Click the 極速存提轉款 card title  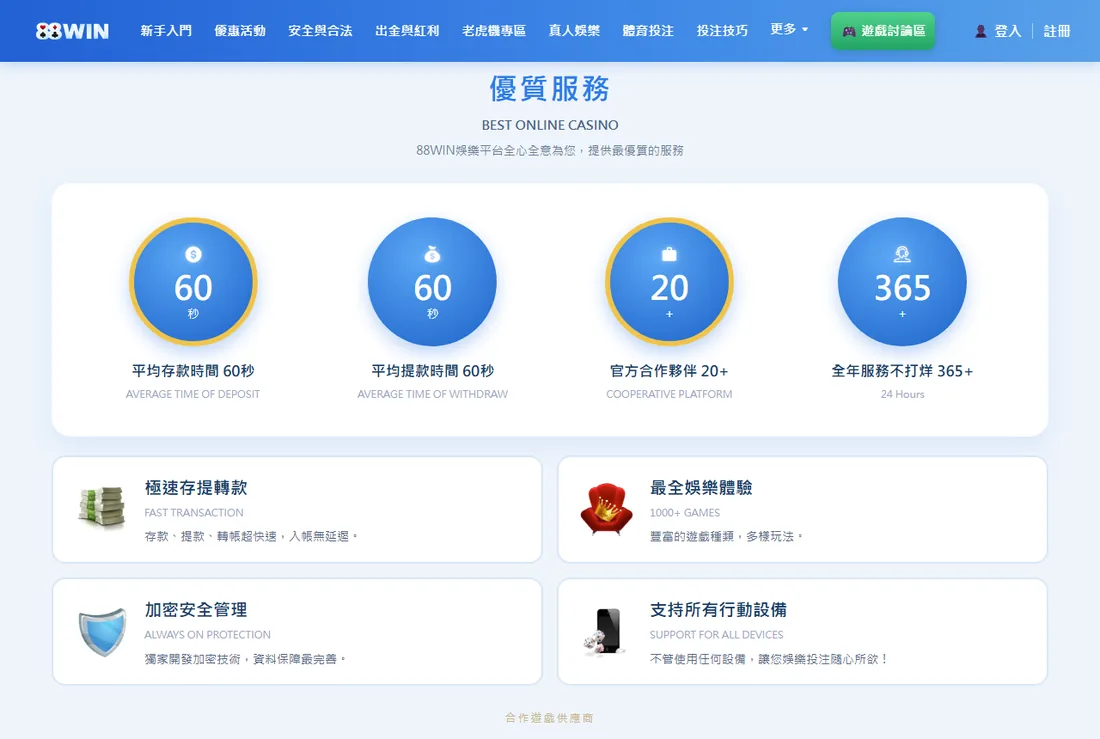pos(196,487)
